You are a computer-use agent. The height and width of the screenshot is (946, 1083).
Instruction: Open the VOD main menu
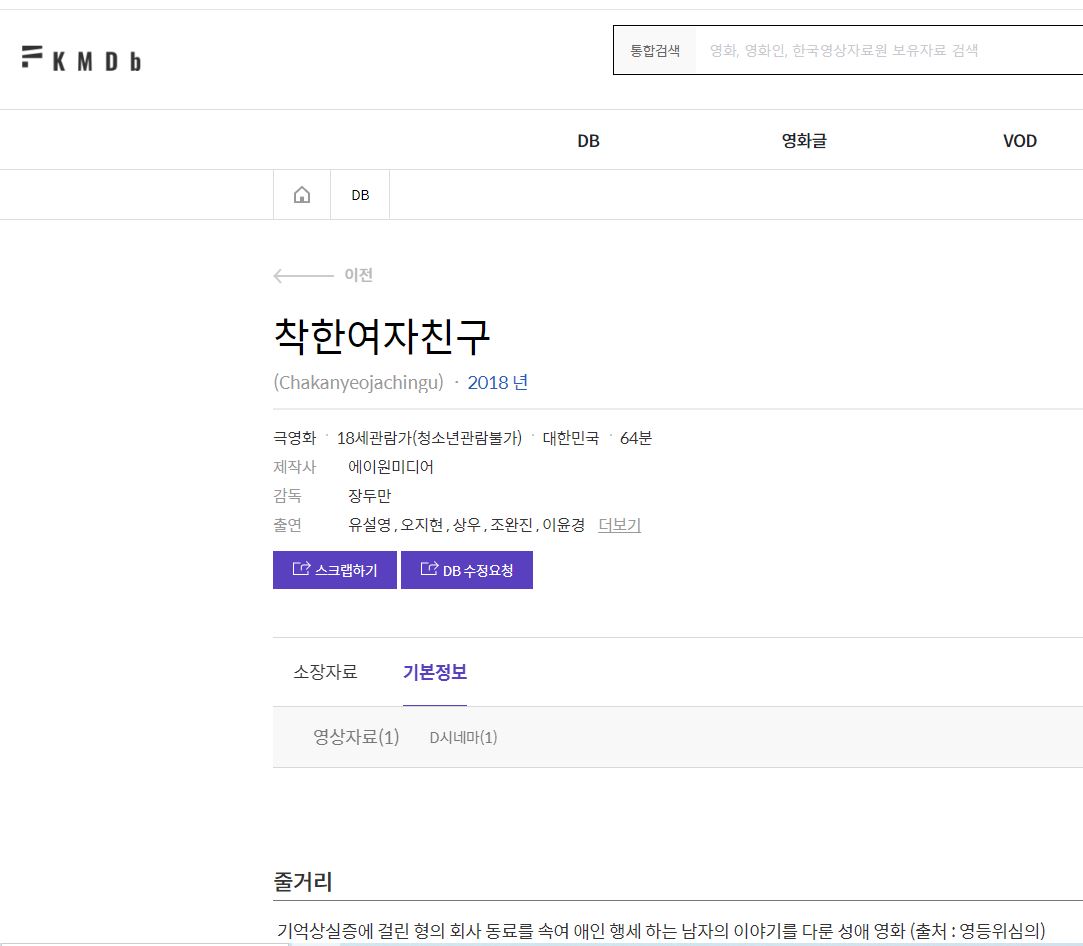tap(1019, 141)
